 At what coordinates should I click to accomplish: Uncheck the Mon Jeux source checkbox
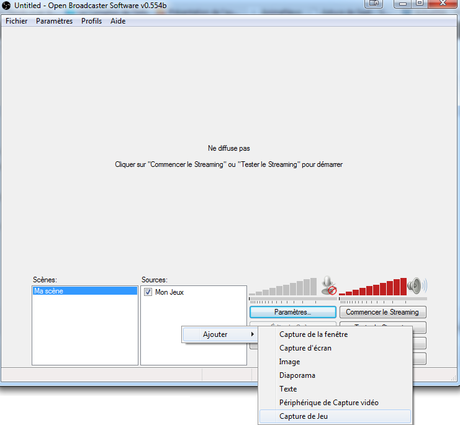[148, 292]
